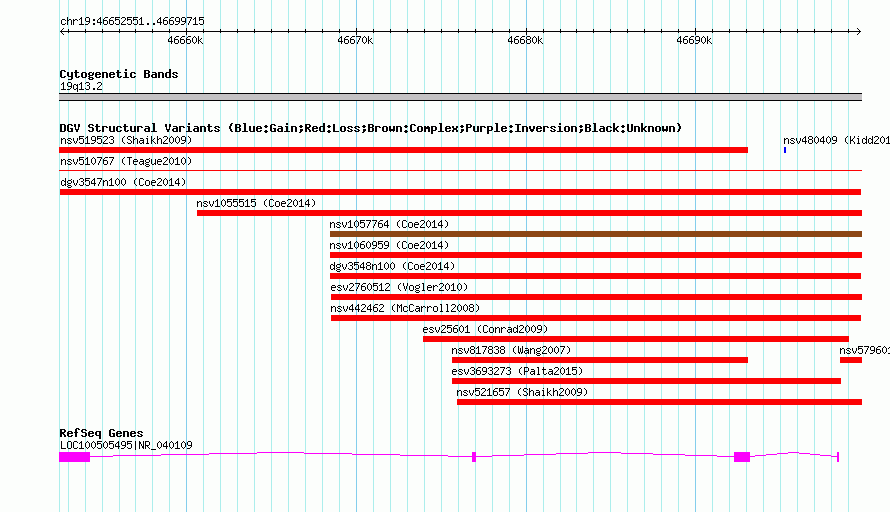Click the RefSeq Genes track title
The height and width of the screenshot is (512, 890).
coord(101,433)
